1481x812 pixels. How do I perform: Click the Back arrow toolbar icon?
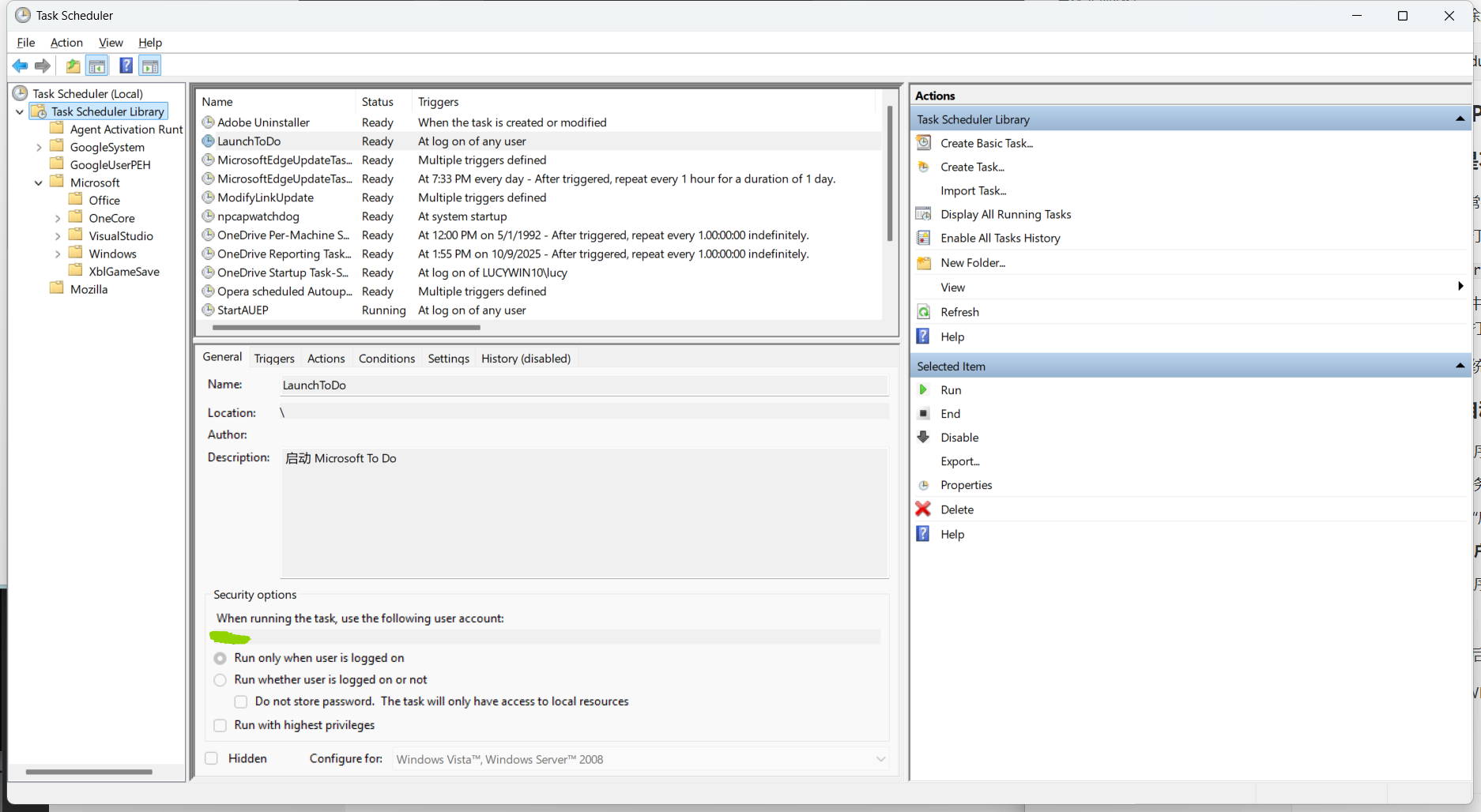point(20,66)
